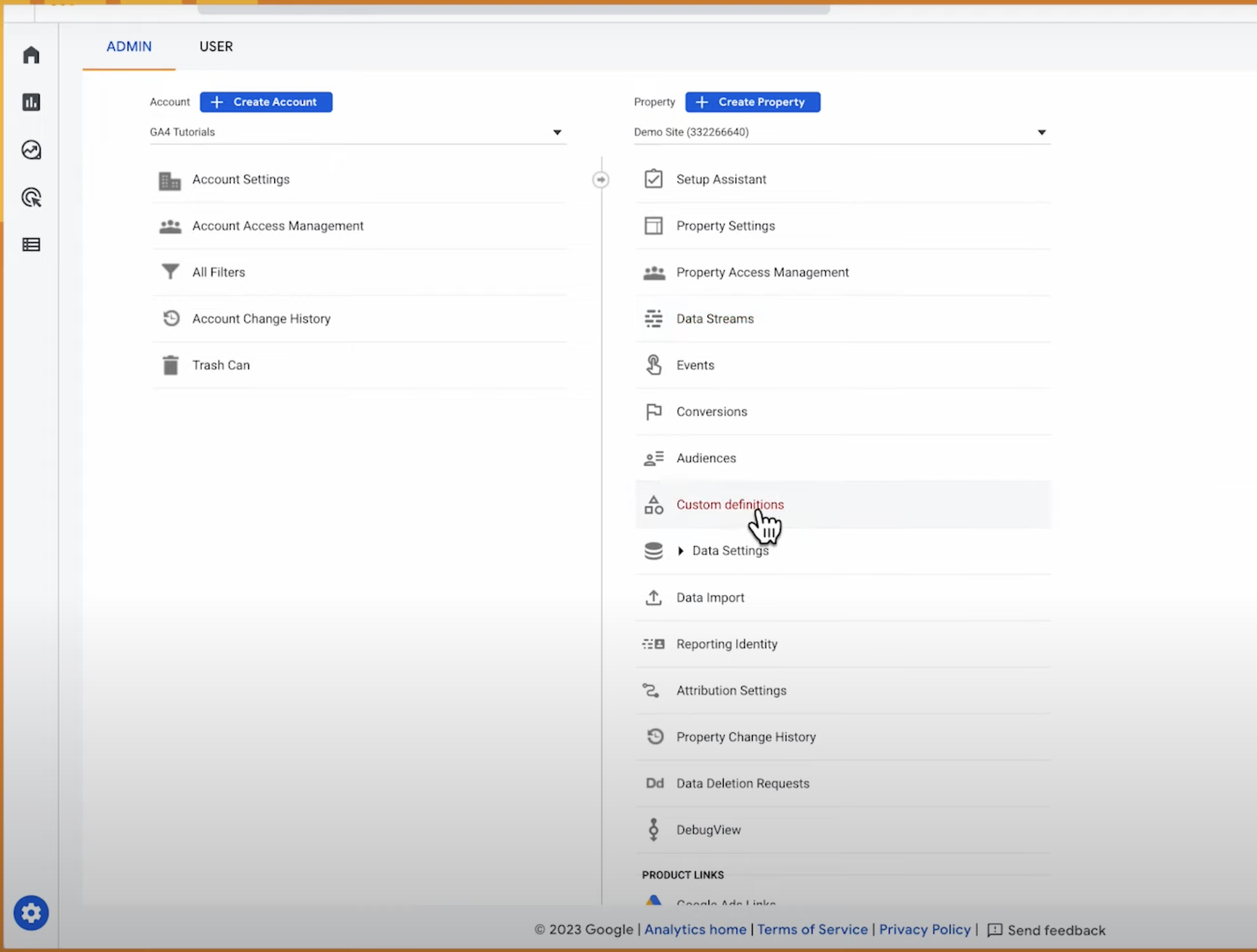Open Configure list icon in sidebar

point(31,245)
